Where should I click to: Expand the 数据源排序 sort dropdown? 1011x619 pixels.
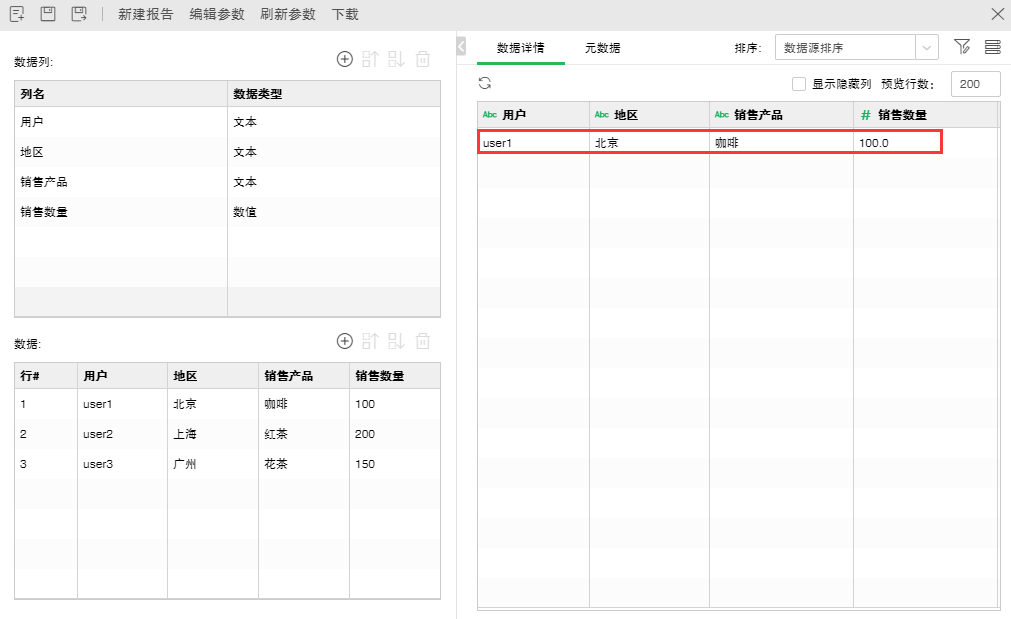click(x=927, y=47)
